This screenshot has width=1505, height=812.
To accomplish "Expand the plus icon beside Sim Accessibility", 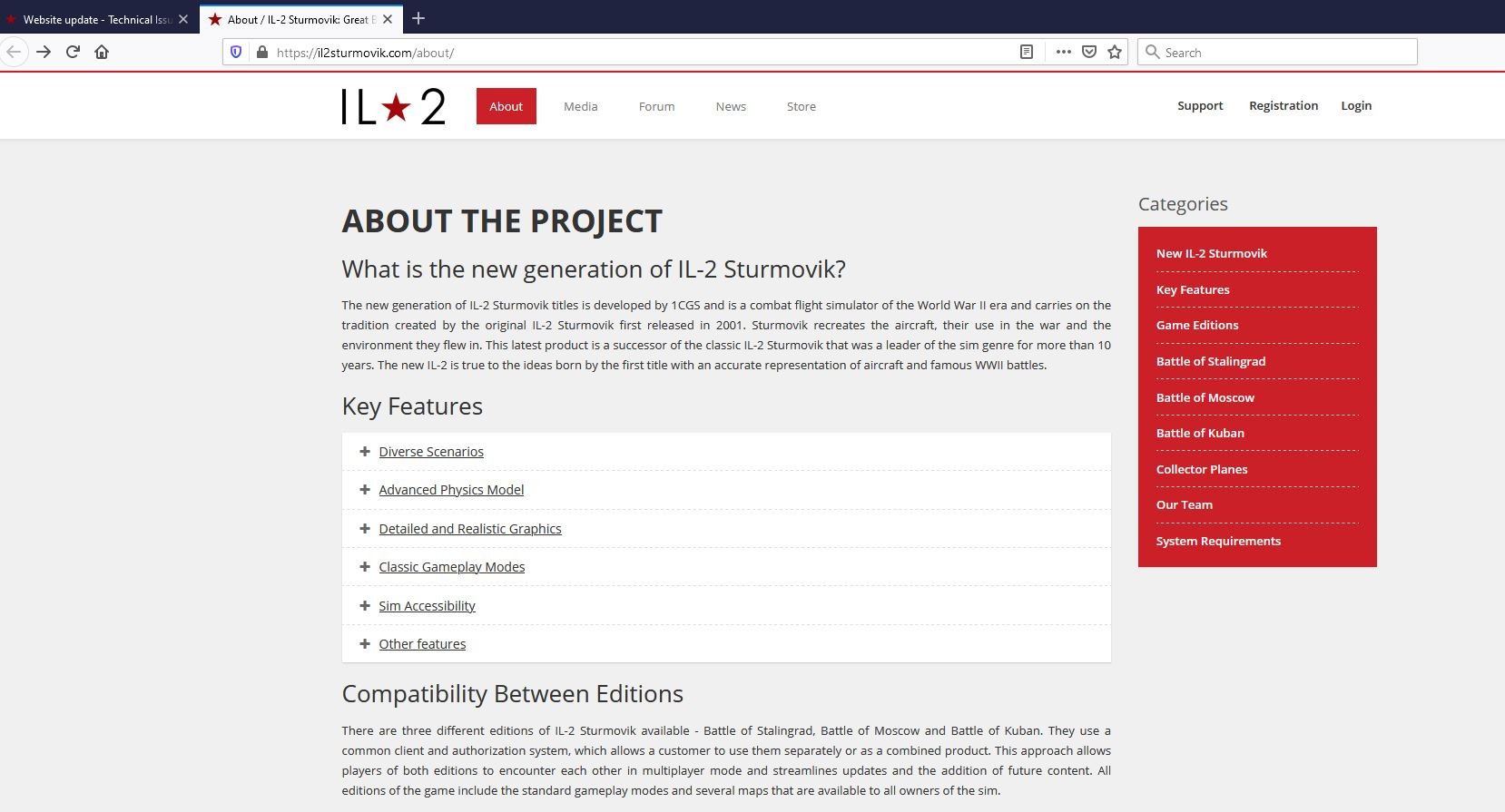I will pos(364,605).
